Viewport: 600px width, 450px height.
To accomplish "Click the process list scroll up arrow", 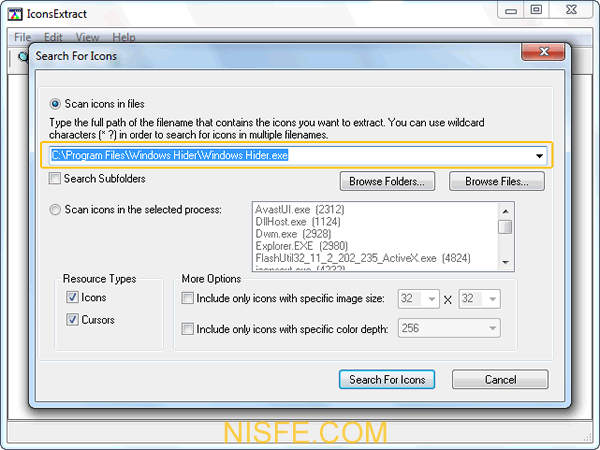I will coord(505,211).
